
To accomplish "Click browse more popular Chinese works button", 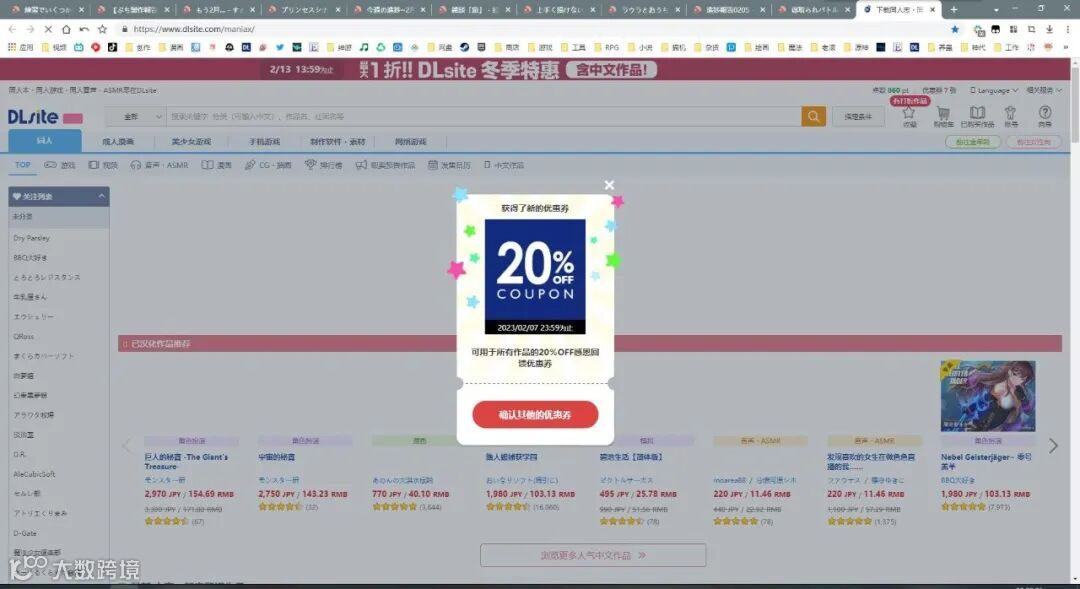I will click(x=593, y=555).
